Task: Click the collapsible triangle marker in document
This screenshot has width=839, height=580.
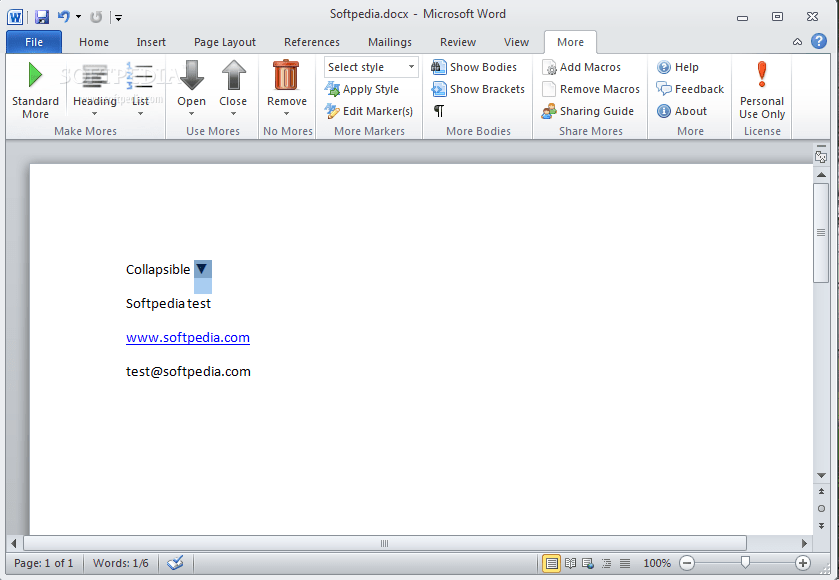Action: click(202, 269)
